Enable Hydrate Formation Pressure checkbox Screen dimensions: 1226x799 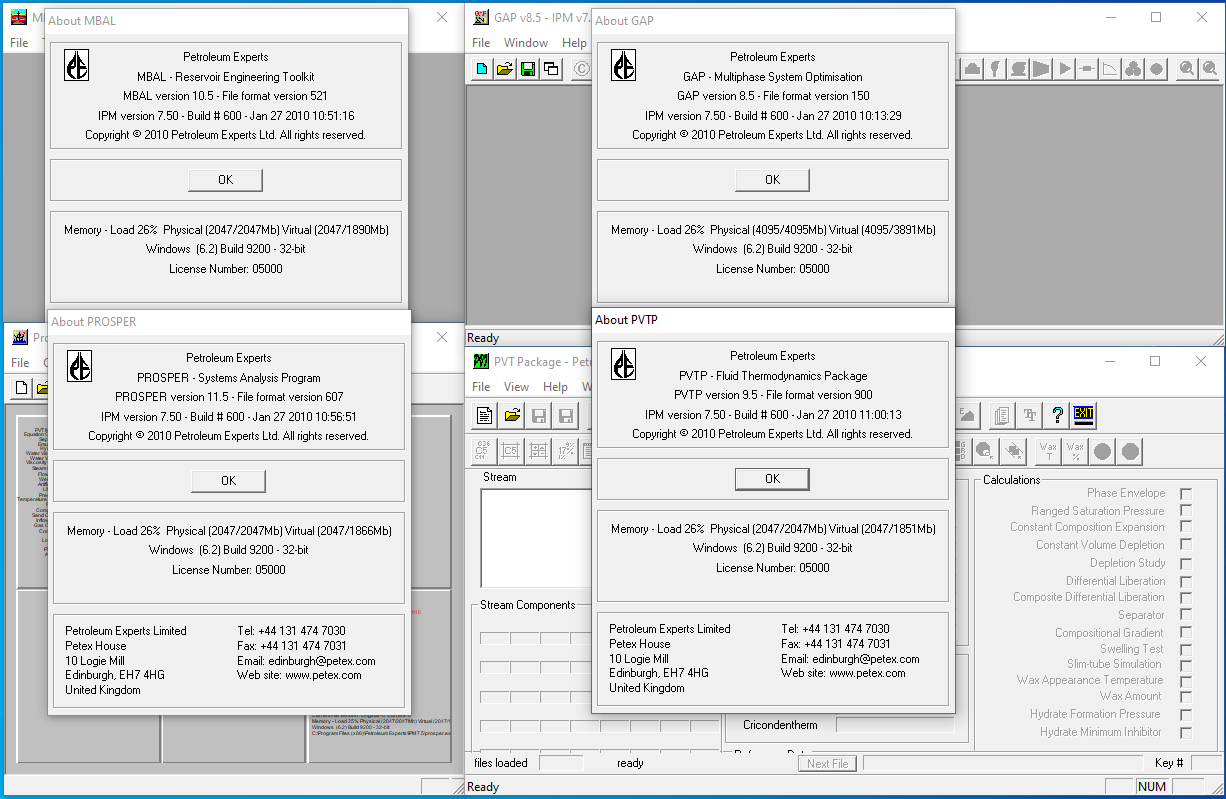[1186, 714]
